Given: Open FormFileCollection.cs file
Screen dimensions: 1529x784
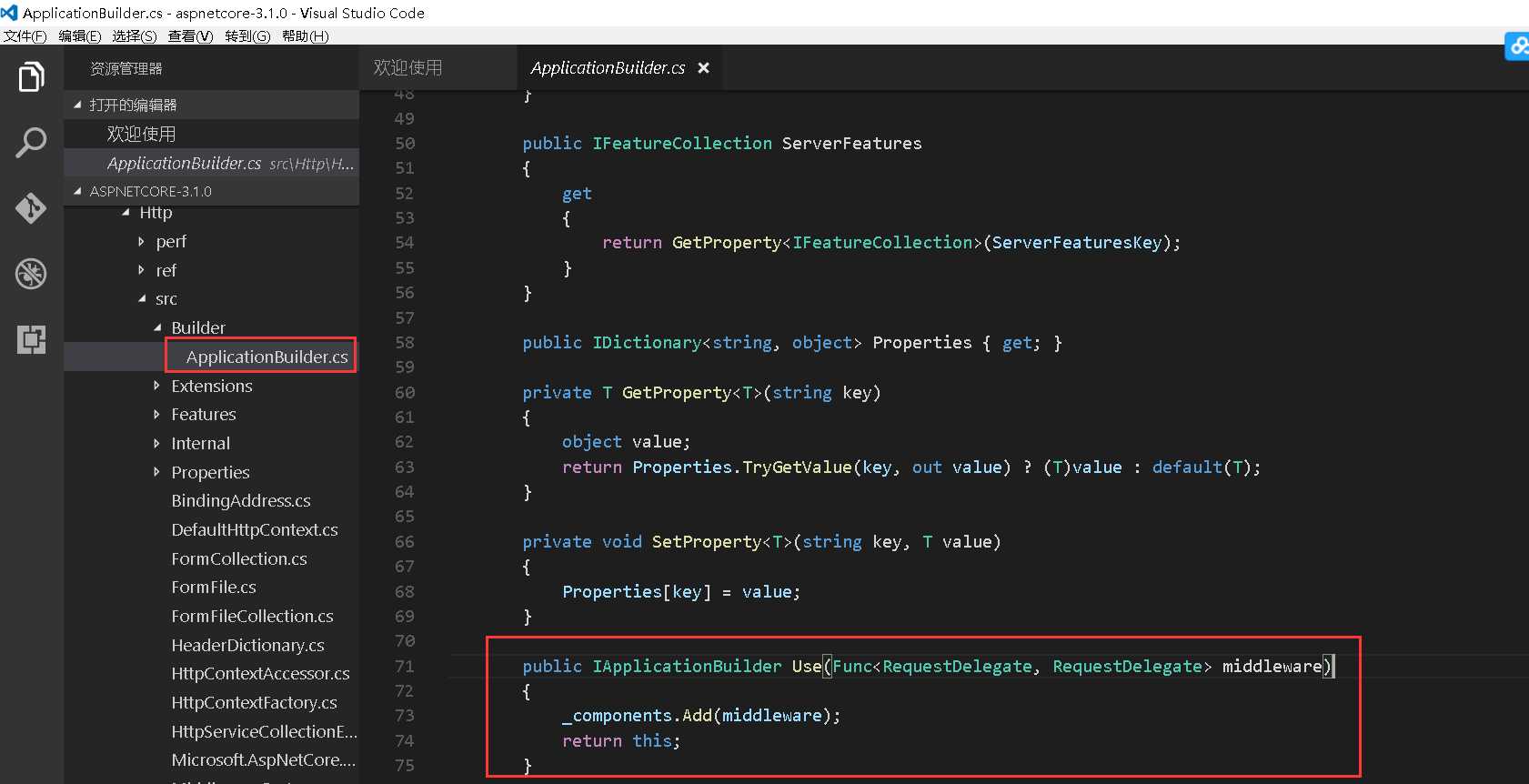Looking at the screenshot, I should tap(252, 617).
